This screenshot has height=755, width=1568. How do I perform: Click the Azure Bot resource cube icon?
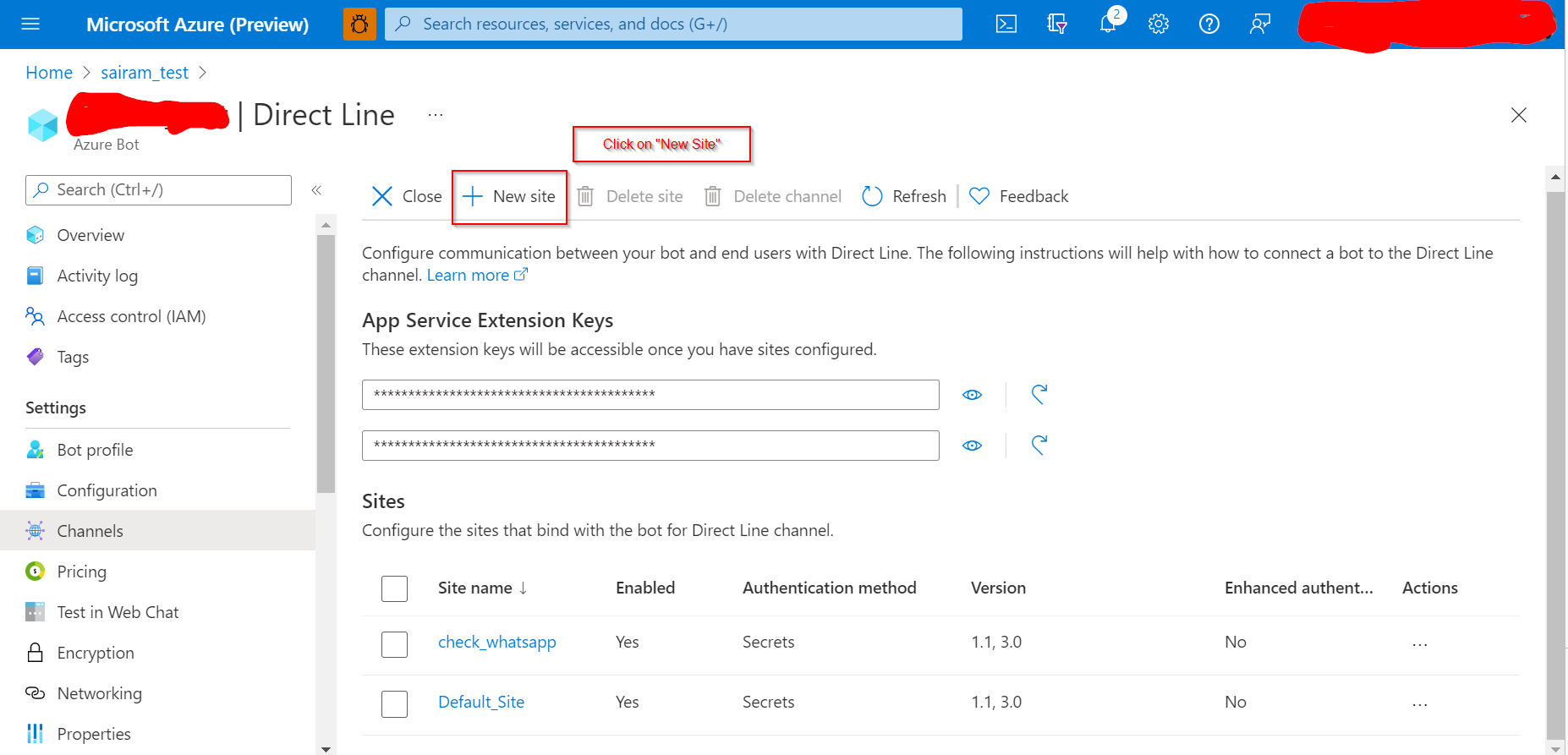[42, 125]
